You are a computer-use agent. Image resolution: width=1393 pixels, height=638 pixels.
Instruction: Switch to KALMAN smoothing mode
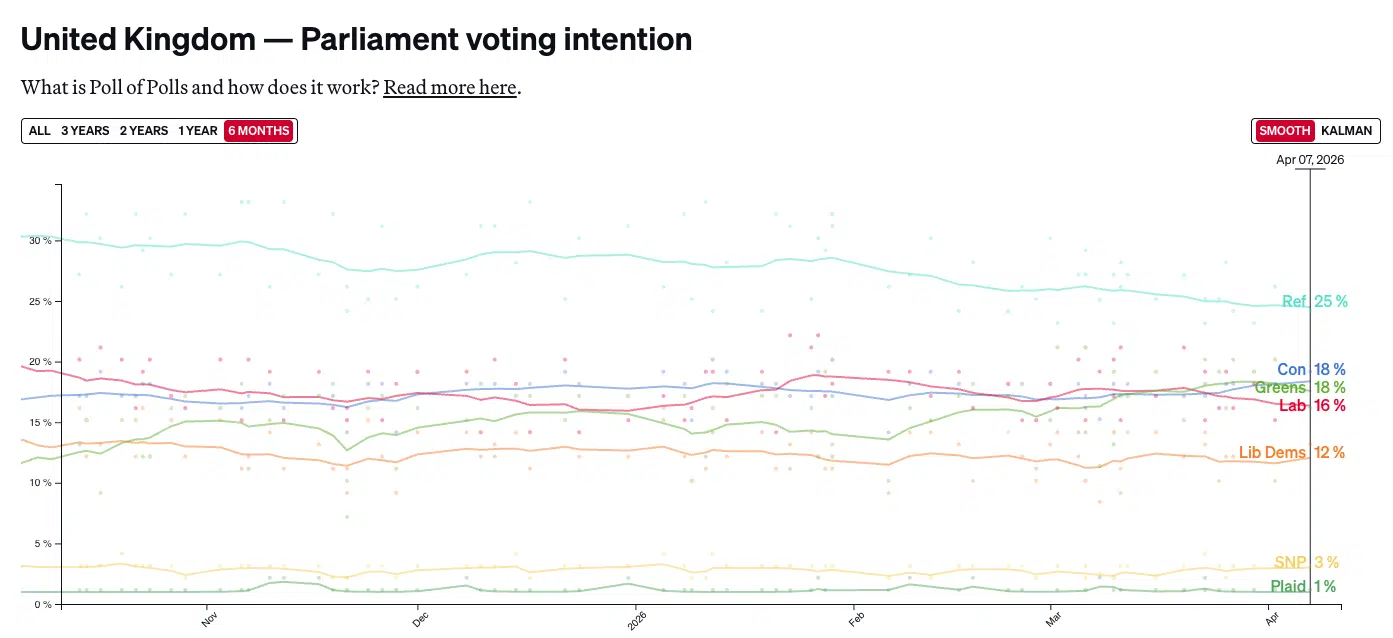click(1346, 130)
